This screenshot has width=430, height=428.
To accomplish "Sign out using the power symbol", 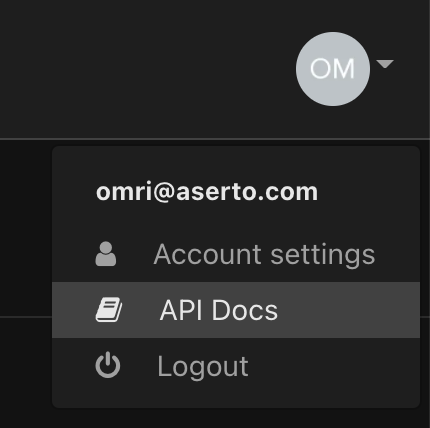I will pos(108,365).
